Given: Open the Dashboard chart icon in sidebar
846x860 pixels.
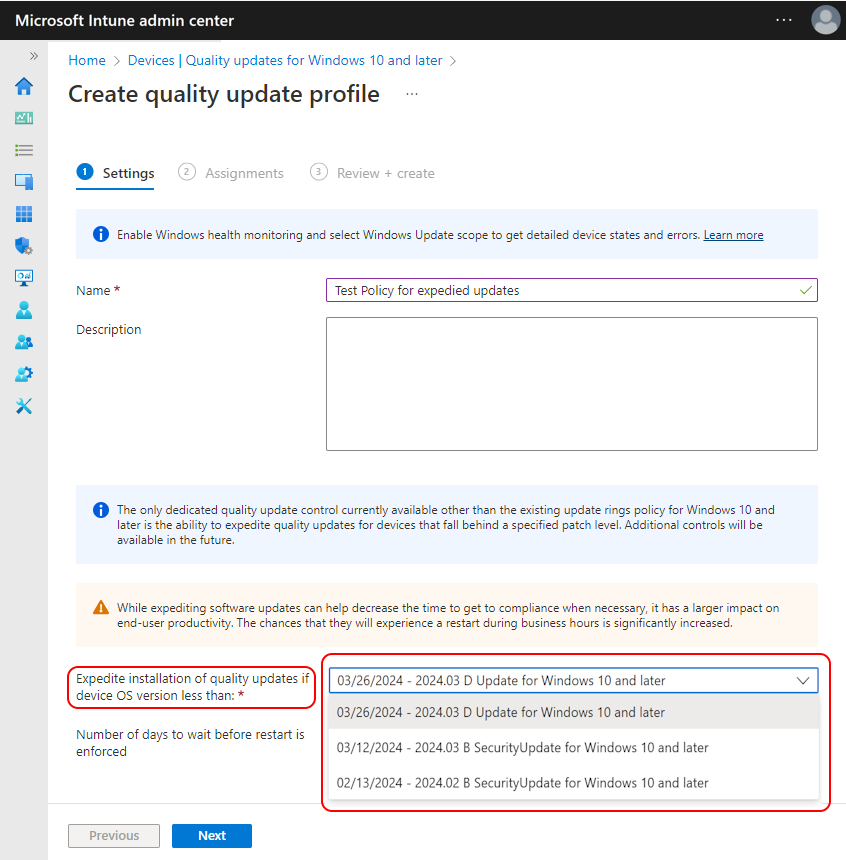Looking at the screenshot, I should coord(24,118).
